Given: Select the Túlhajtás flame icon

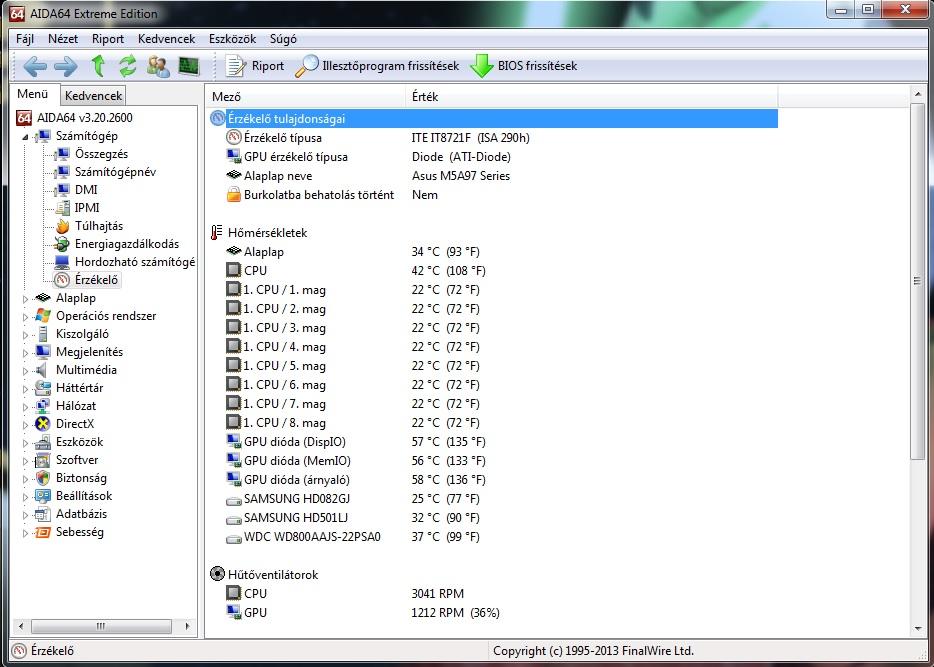Looking at the screenshot, I should pos(63,226).
